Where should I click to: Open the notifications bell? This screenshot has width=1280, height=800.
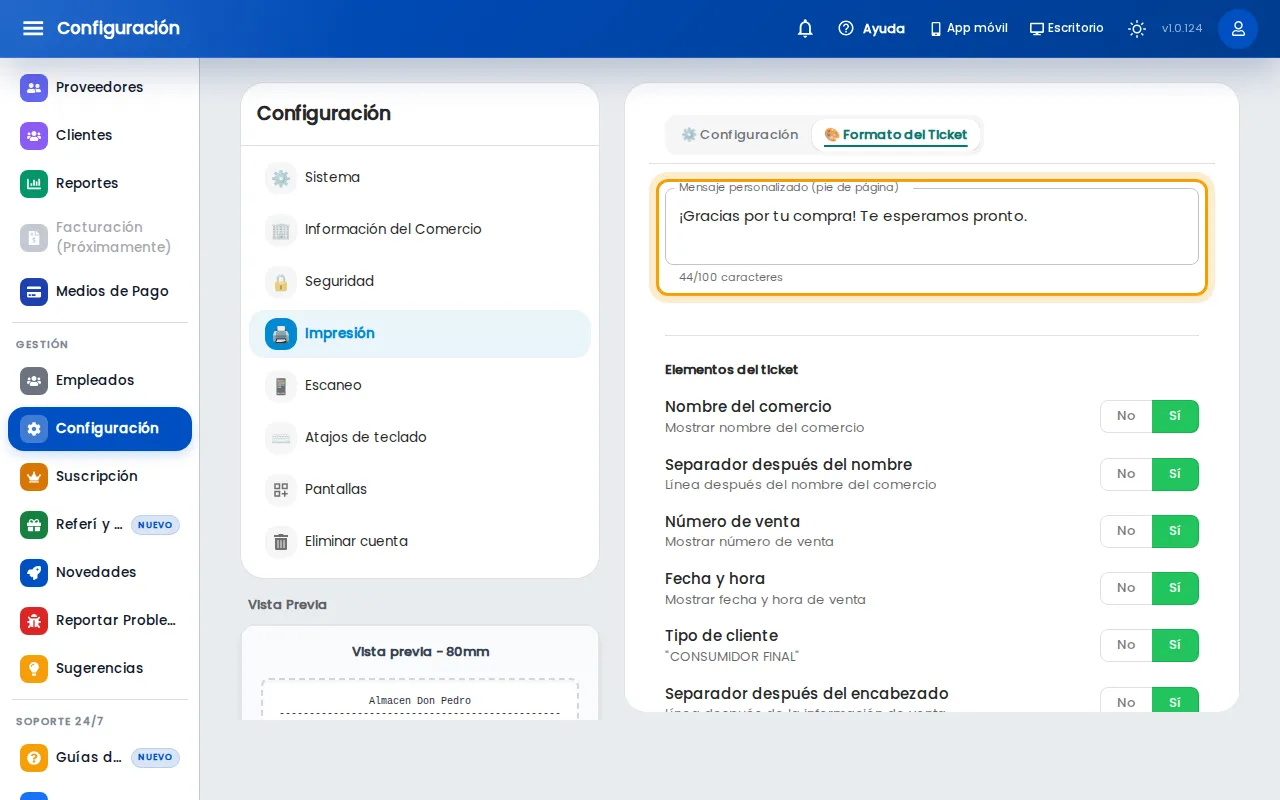(x=805, y=29)
